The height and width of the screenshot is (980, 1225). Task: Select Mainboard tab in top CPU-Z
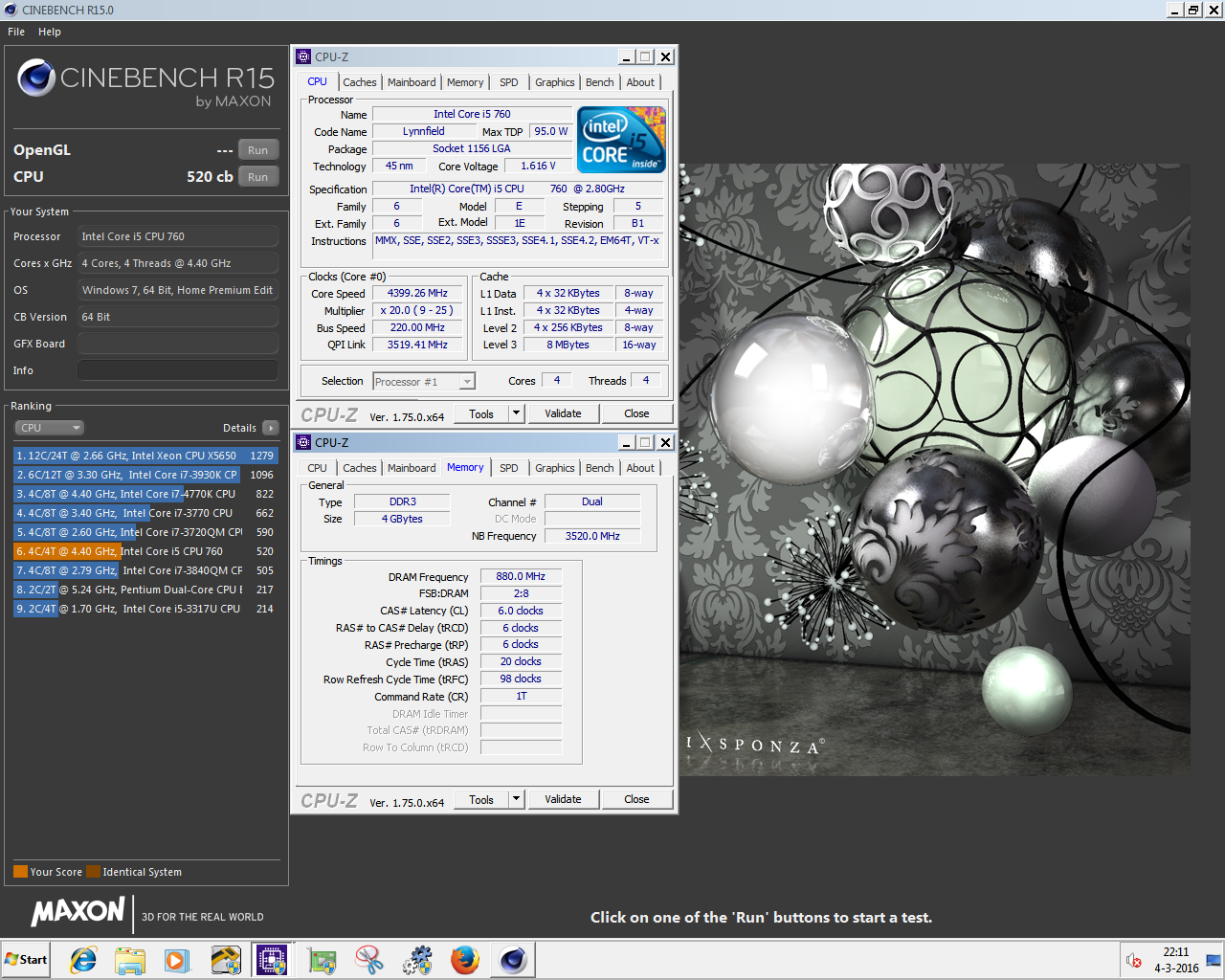(x=412, y=82)
